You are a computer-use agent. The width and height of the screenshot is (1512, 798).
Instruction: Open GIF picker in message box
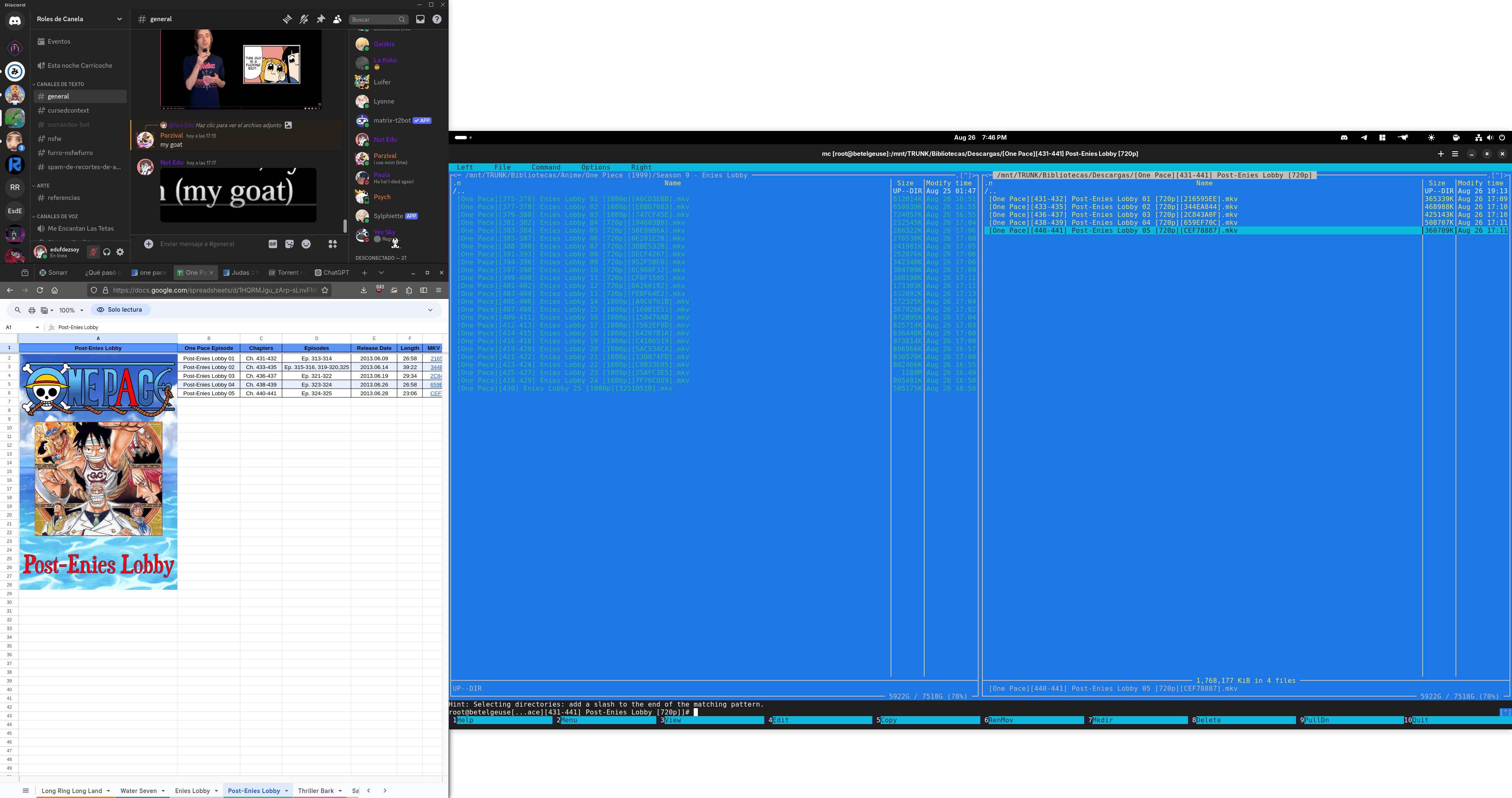click(273, 244)
